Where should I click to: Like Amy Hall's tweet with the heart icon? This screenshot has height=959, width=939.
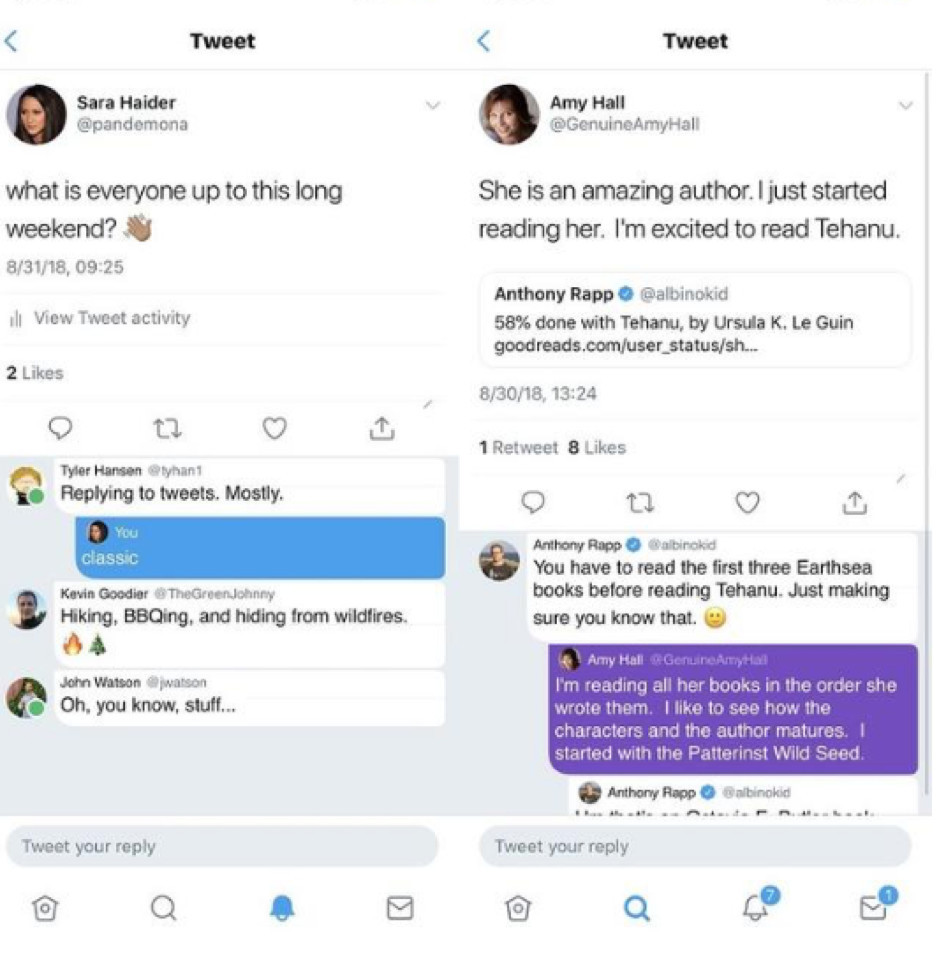pos(747,503)
